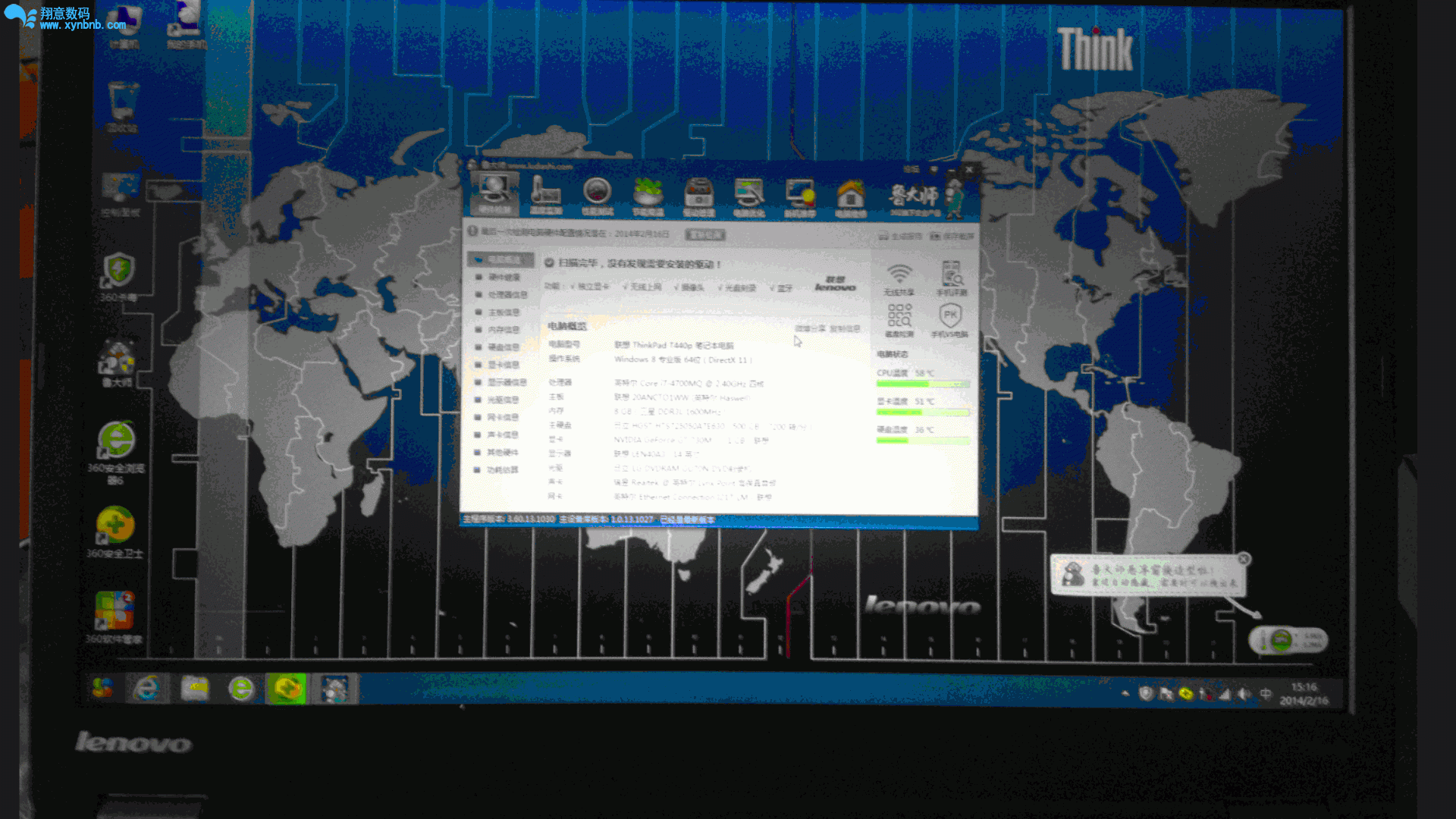1456x819 pixels.
Task: Open the 360软件管家 desktop icon
Action: pos(114,618)
